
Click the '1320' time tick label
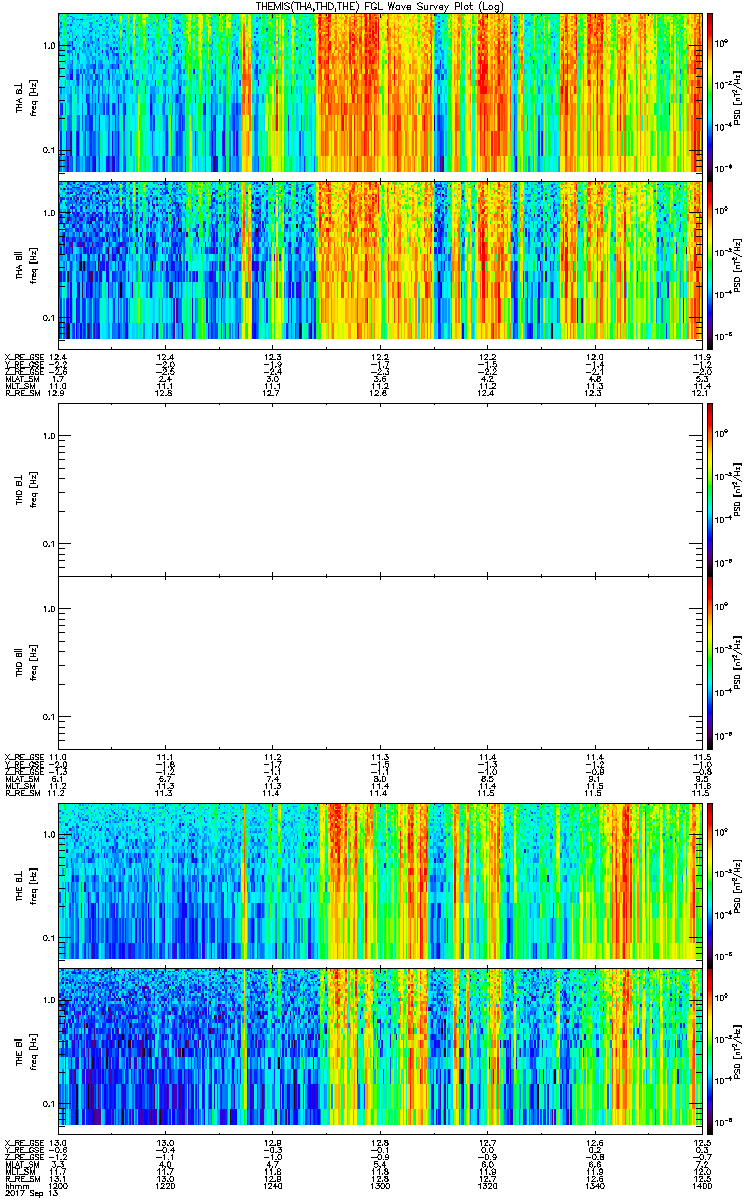pos(487,1186)
